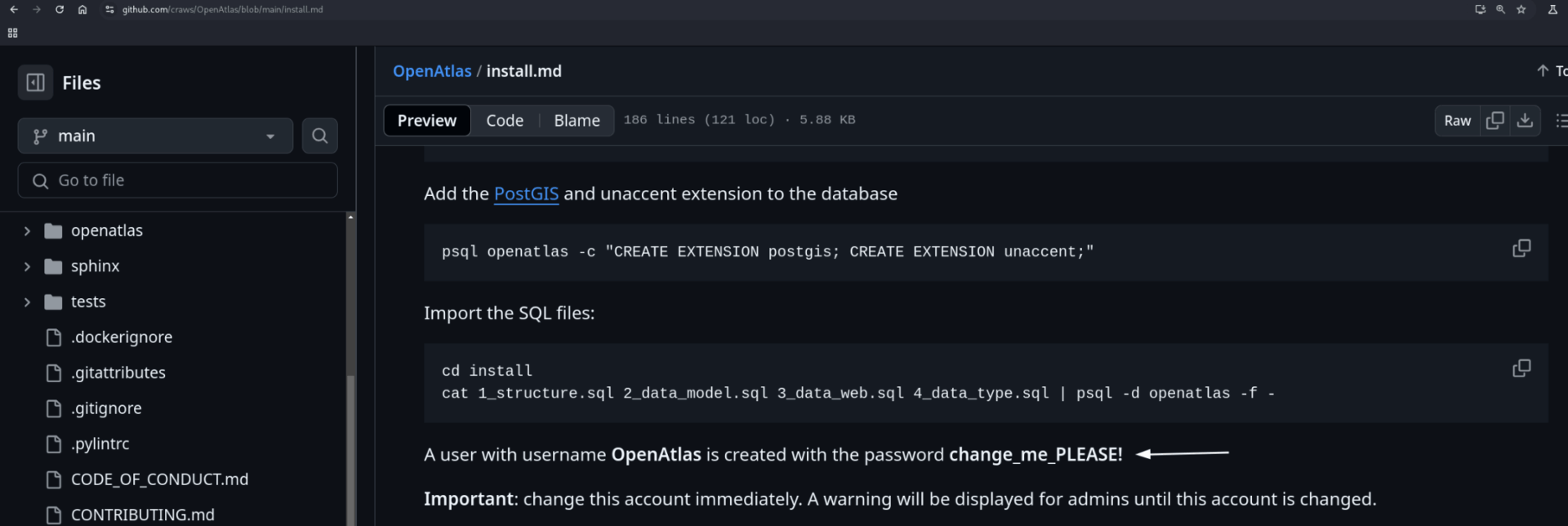
Task: Open the browser labs flask icon
Action: (x=1552, y=10)
